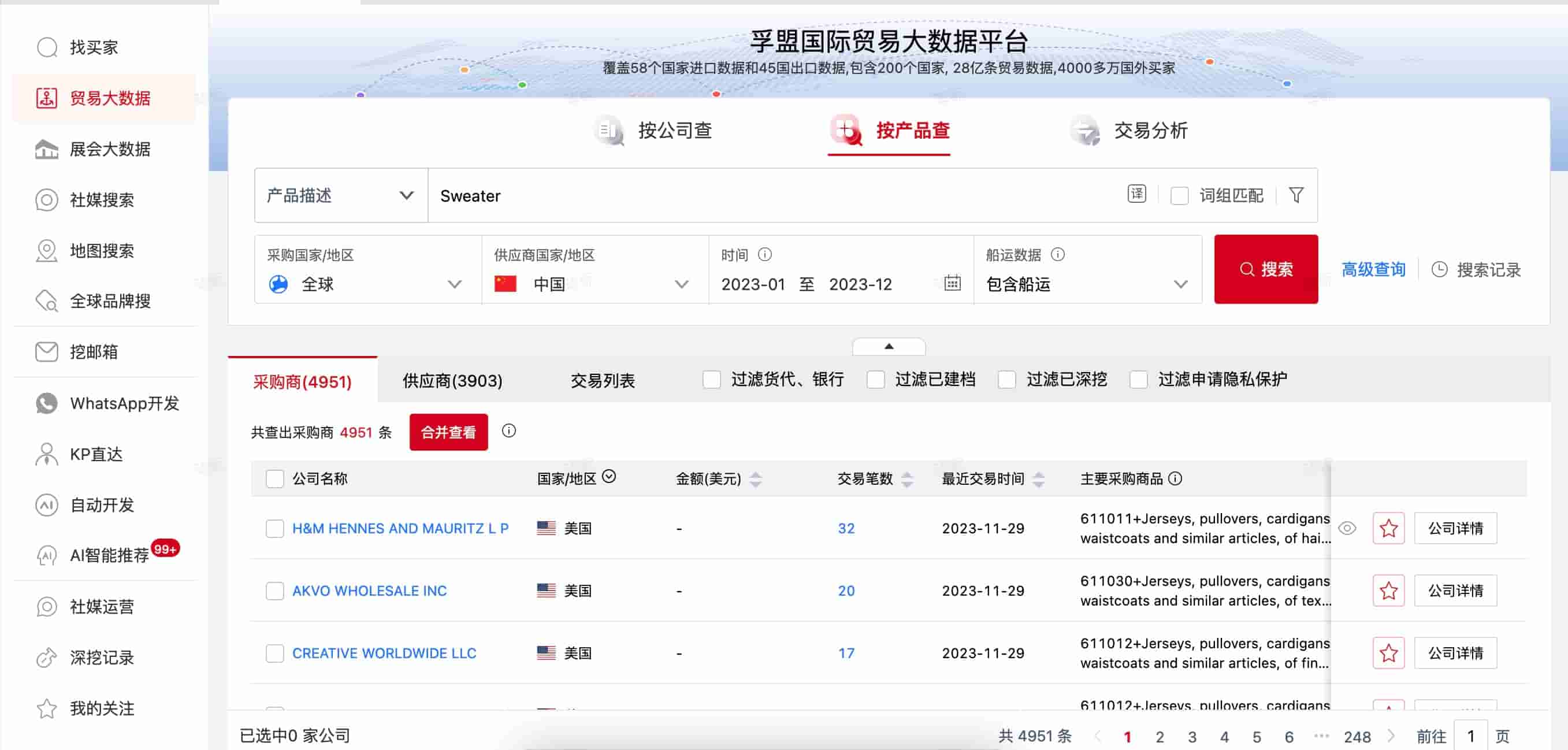
Task: Favorite the CREATIVE WORLDWIDE LLC row
Action: tap(1388, 652)
